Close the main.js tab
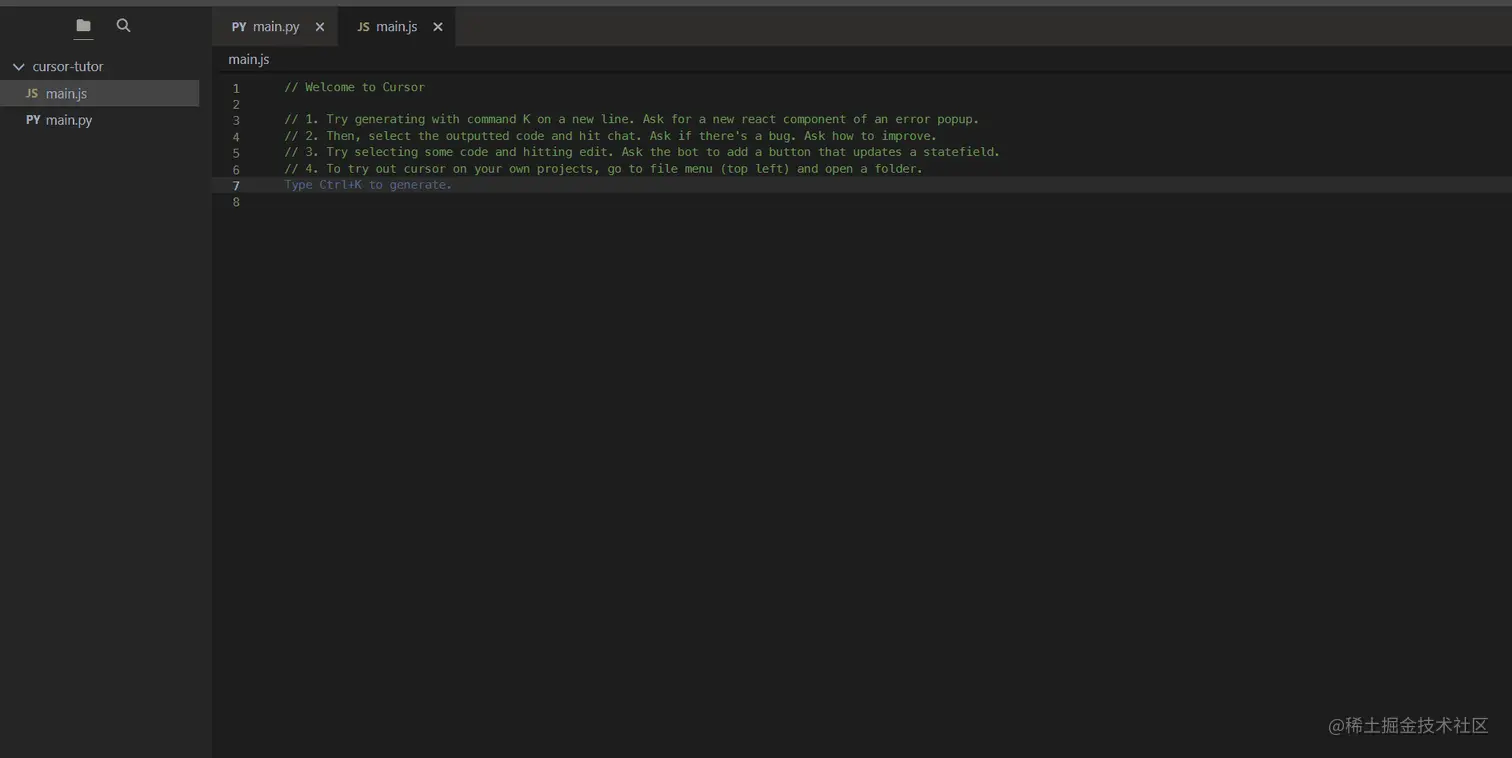The width and height of the screenshot is (1512, 758). pos(437,27)
